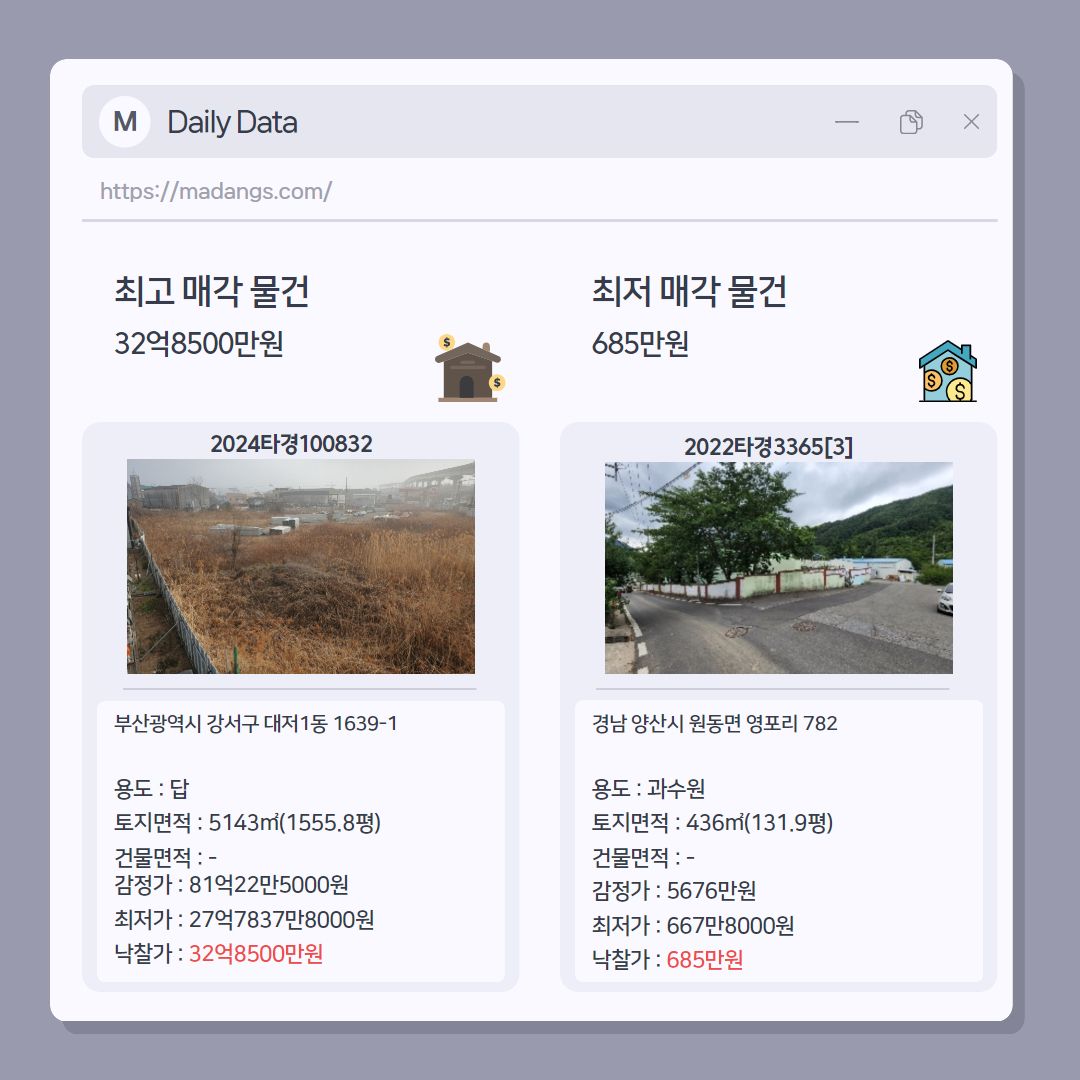Click address 부산광역시 강서구 대저1동 1639-1
Screen dimensions: 1080x1080
(256, 723)
